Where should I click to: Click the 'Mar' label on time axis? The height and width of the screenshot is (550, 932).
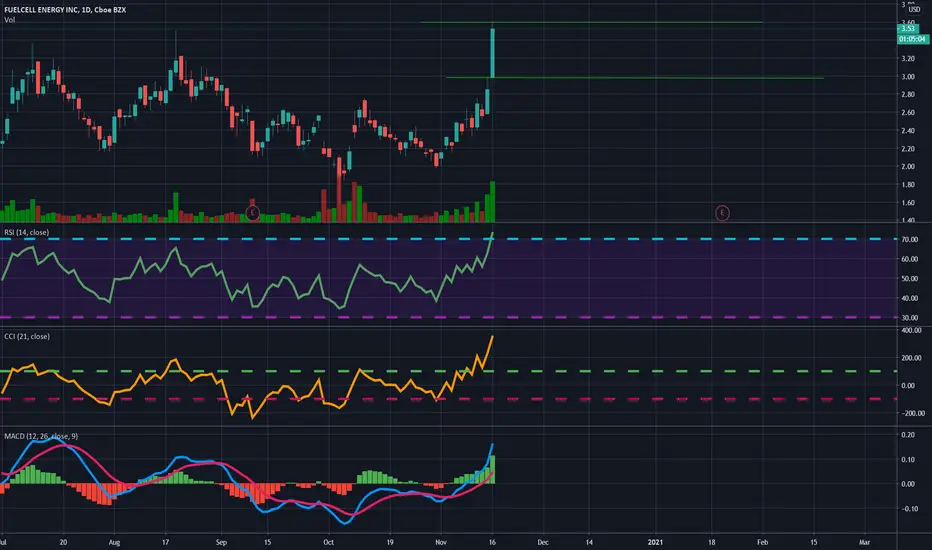[864, 542]
